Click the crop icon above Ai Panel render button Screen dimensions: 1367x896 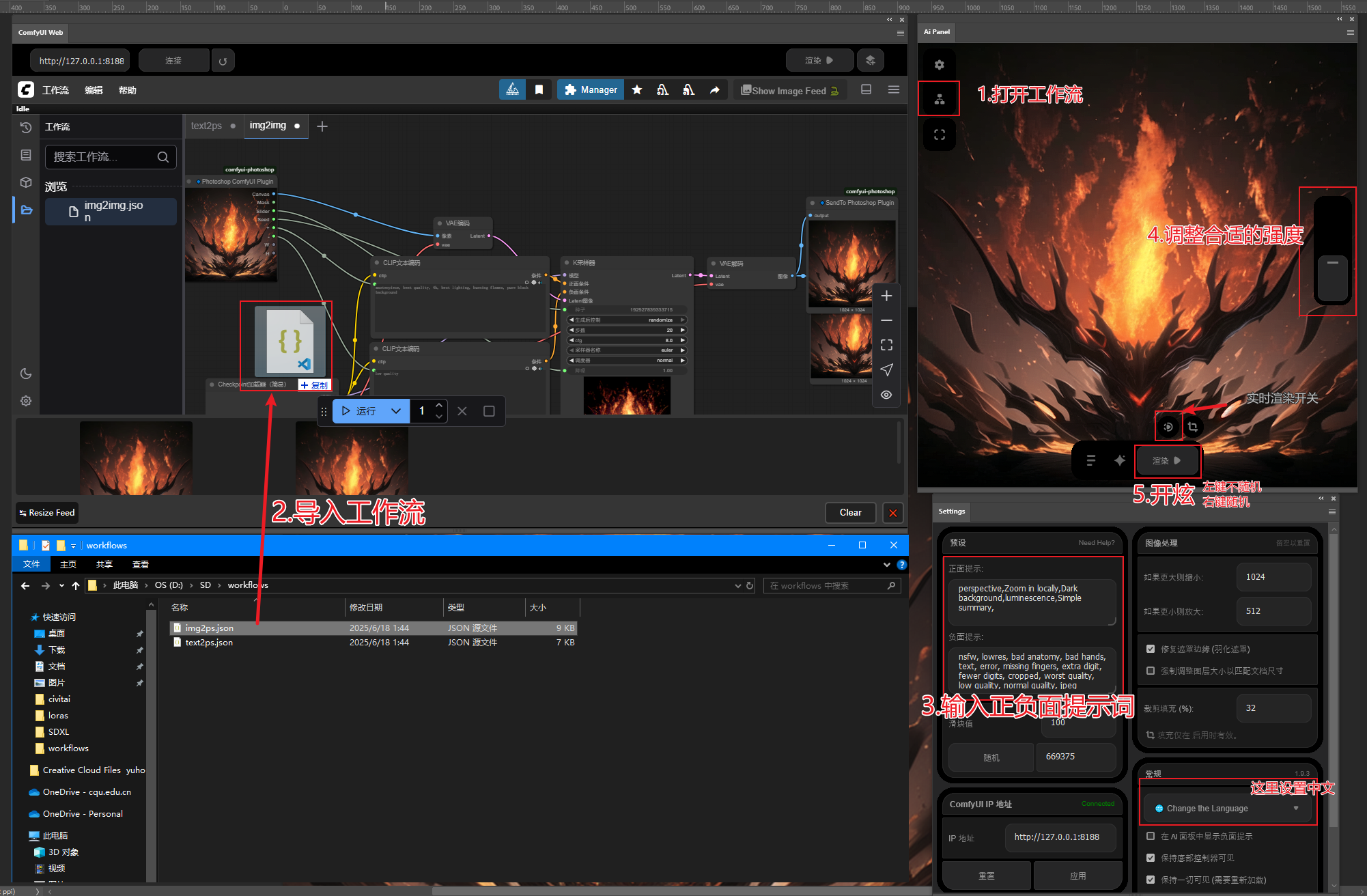coord(1193,427)
